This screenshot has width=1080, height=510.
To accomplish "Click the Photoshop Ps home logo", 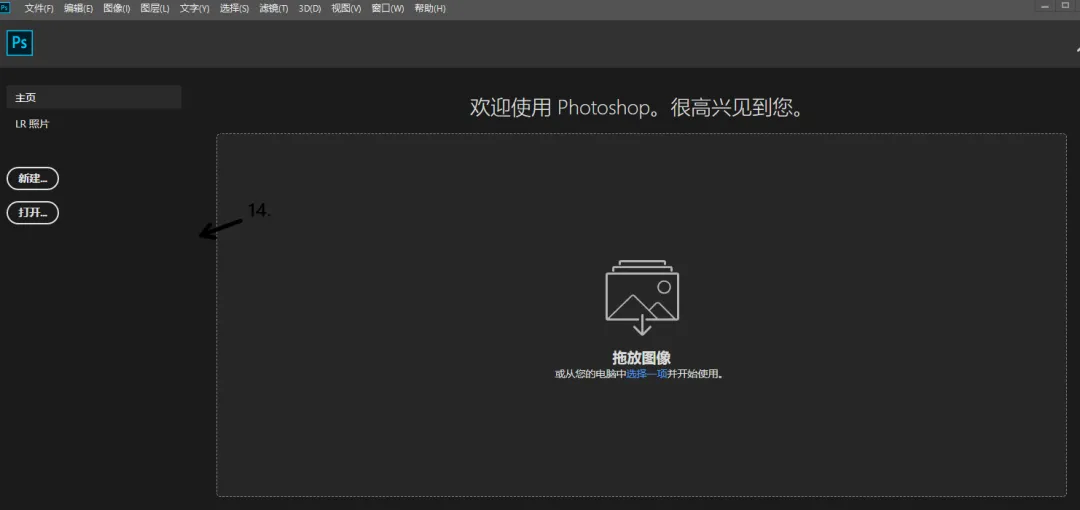I will pos(20,43).
